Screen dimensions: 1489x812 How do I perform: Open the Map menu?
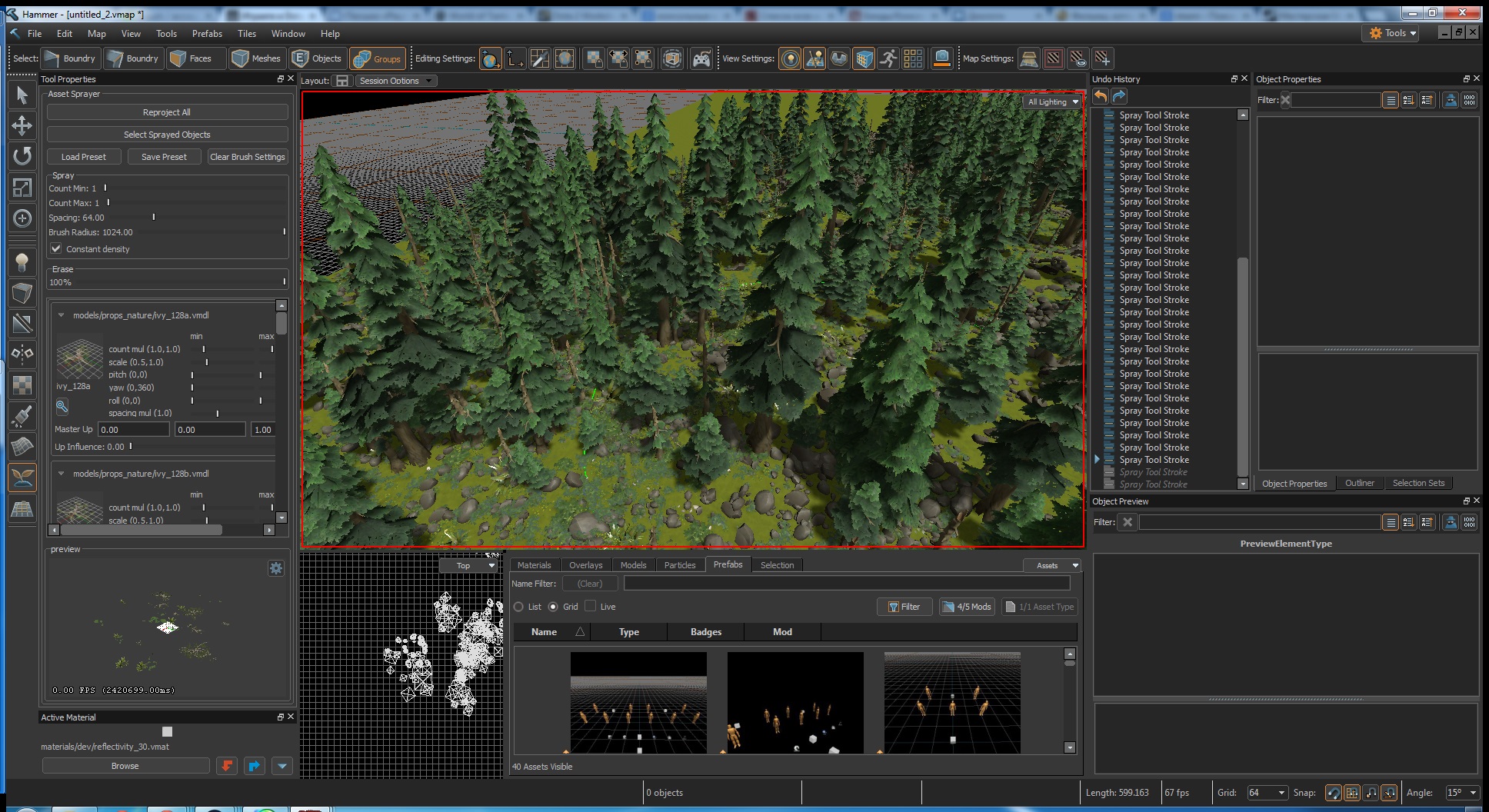pos(97,34)
